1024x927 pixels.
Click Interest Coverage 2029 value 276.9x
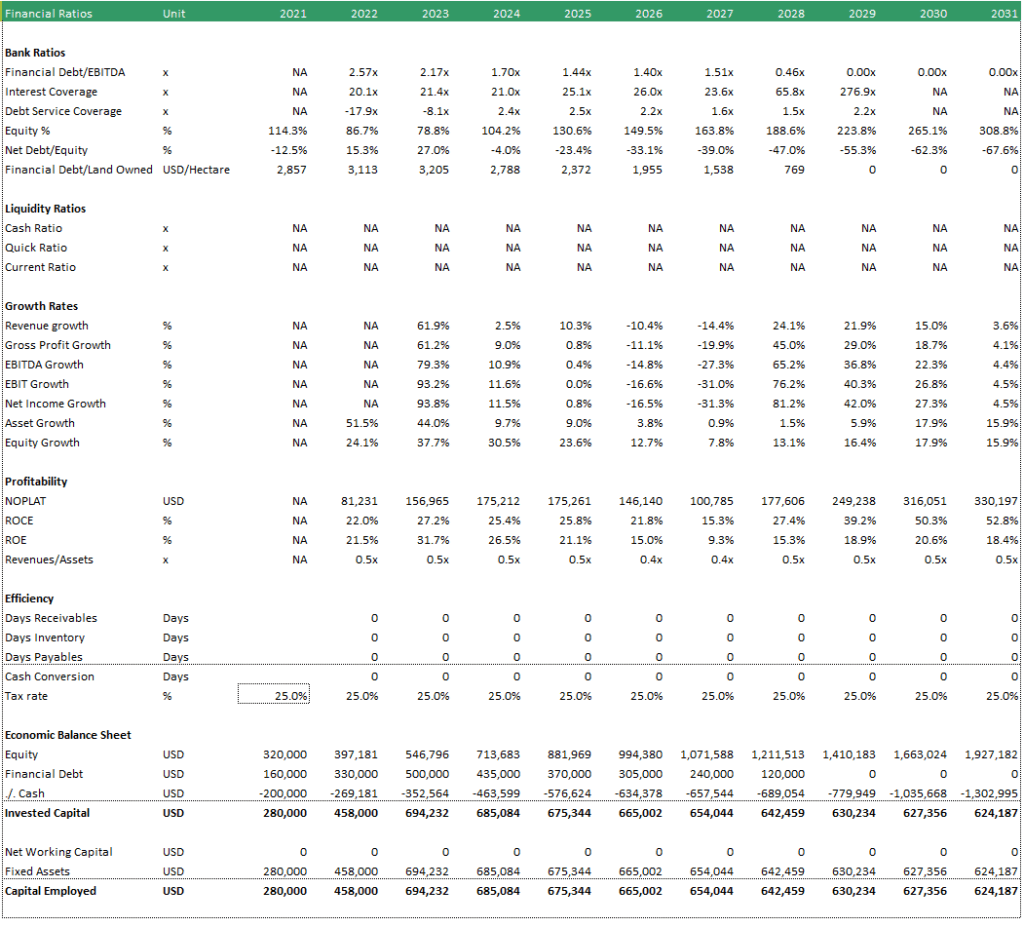[857, 92]
